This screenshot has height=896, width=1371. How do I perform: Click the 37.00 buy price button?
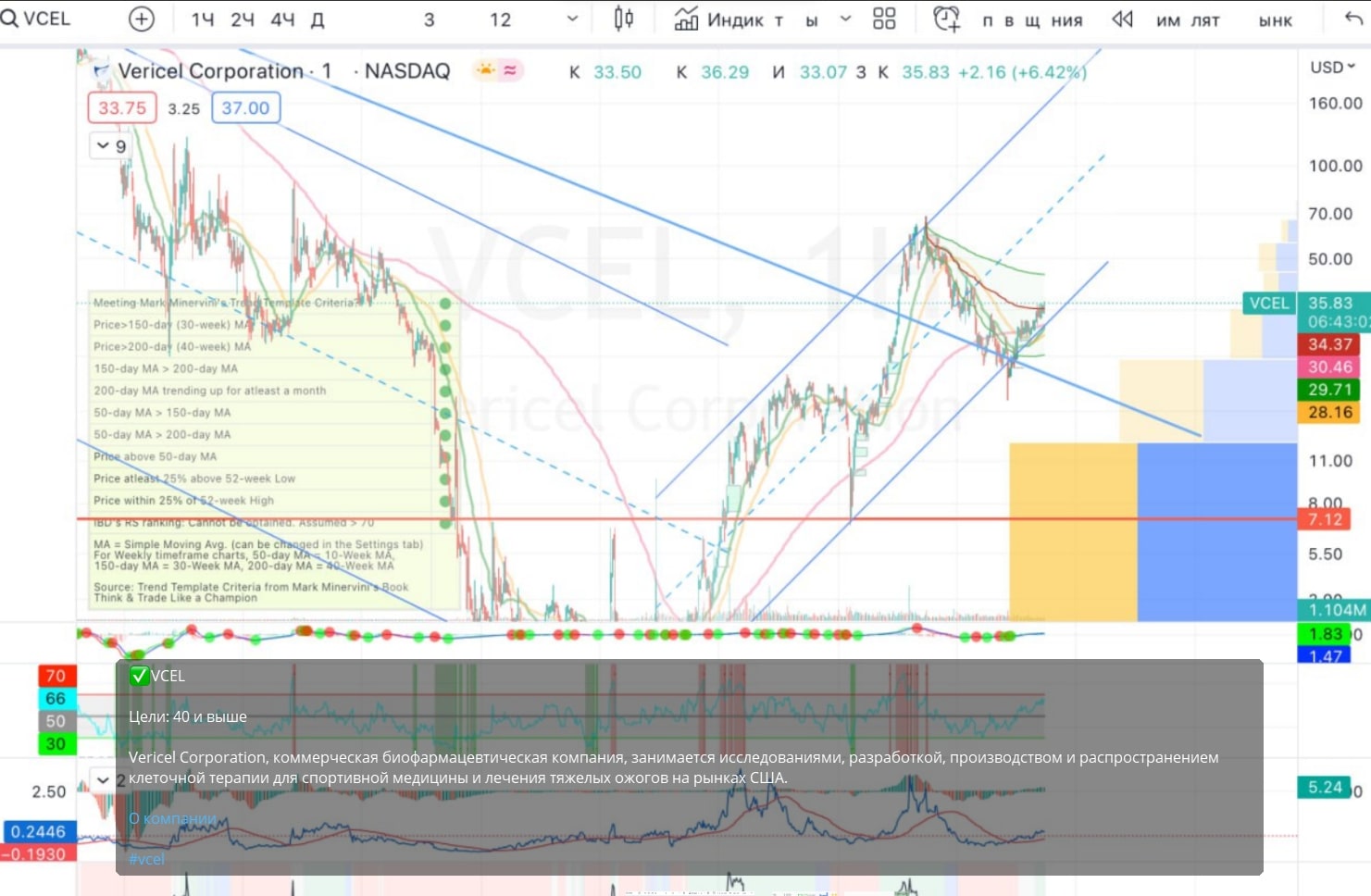pos(245,108)
